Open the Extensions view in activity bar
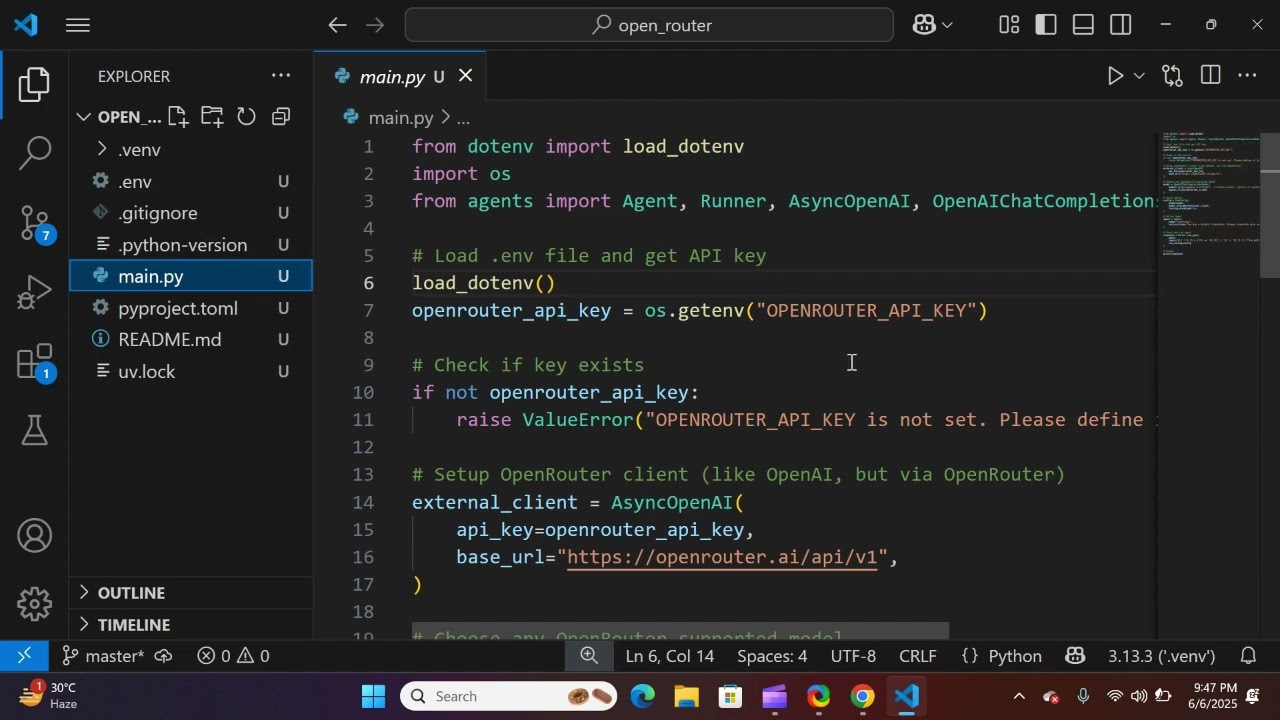 click(x=34, y=363)
